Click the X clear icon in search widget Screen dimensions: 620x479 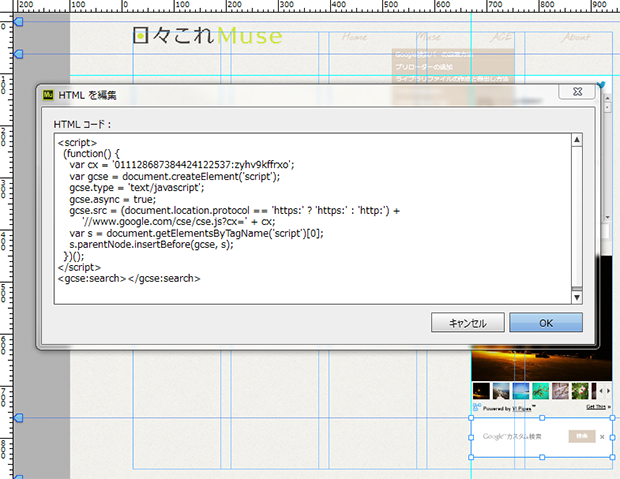602,437
